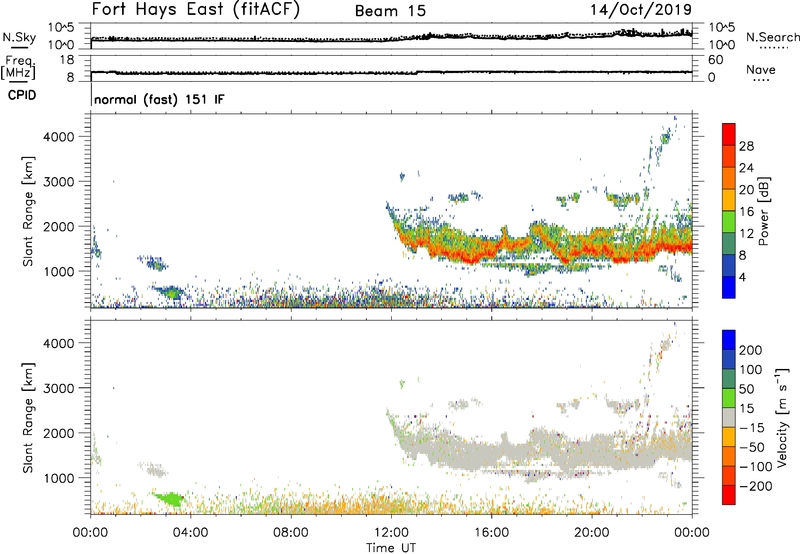Click '1000' on the power panel axis
Image resolution: width=800 pixels, height=554 pixels.
click(x=58, y=271)
